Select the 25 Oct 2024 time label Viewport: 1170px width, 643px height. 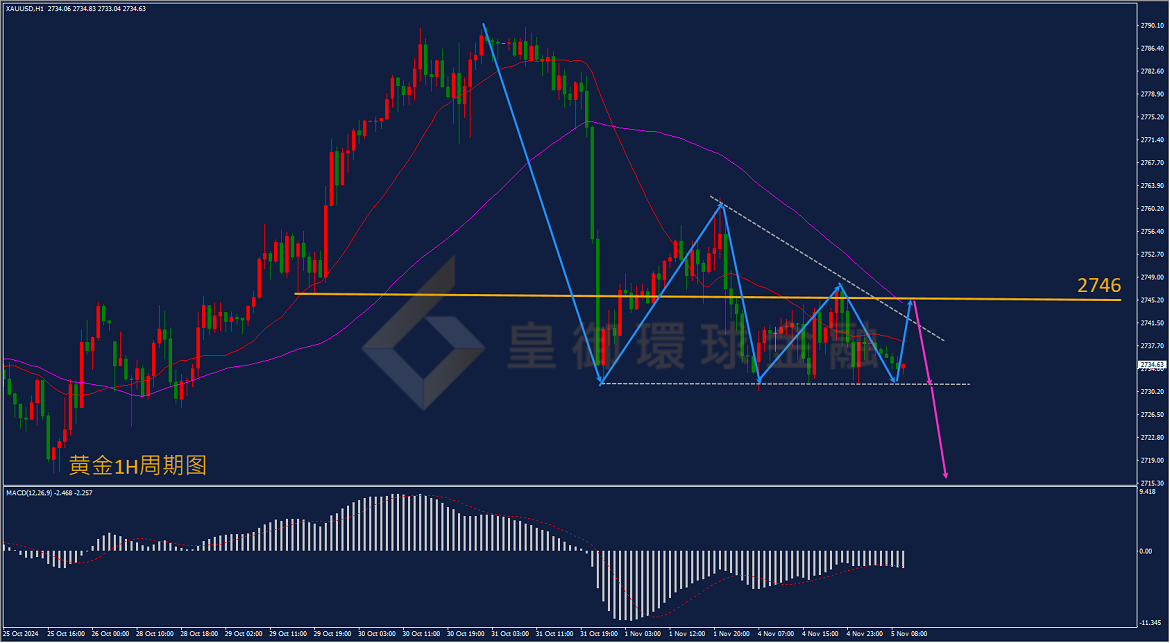click(19, 634)
